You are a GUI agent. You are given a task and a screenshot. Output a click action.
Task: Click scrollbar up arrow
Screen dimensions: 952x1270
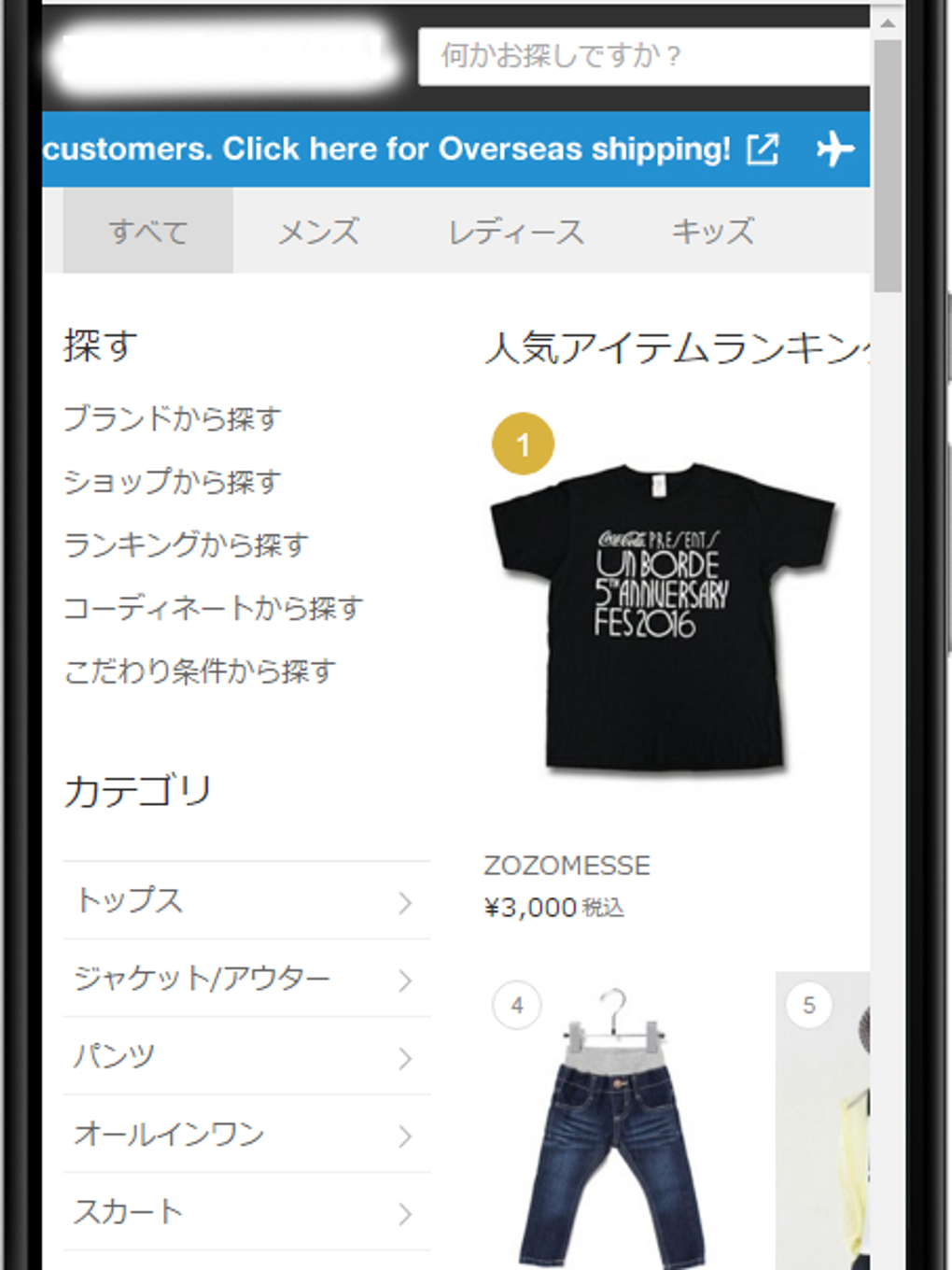(x=888, y=23)
